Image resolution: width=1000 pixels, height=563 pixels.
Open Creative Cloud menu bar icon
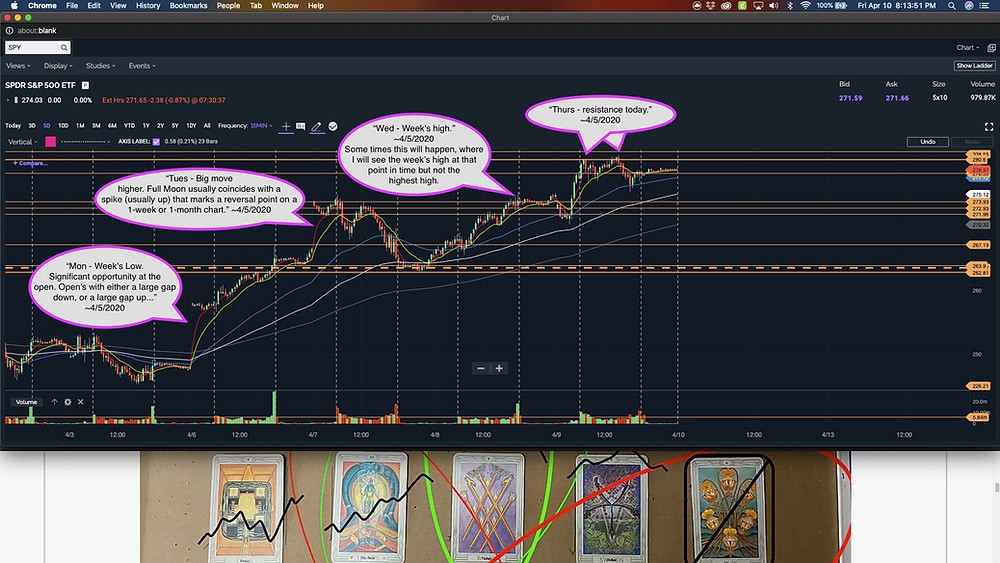coord(726,5)
